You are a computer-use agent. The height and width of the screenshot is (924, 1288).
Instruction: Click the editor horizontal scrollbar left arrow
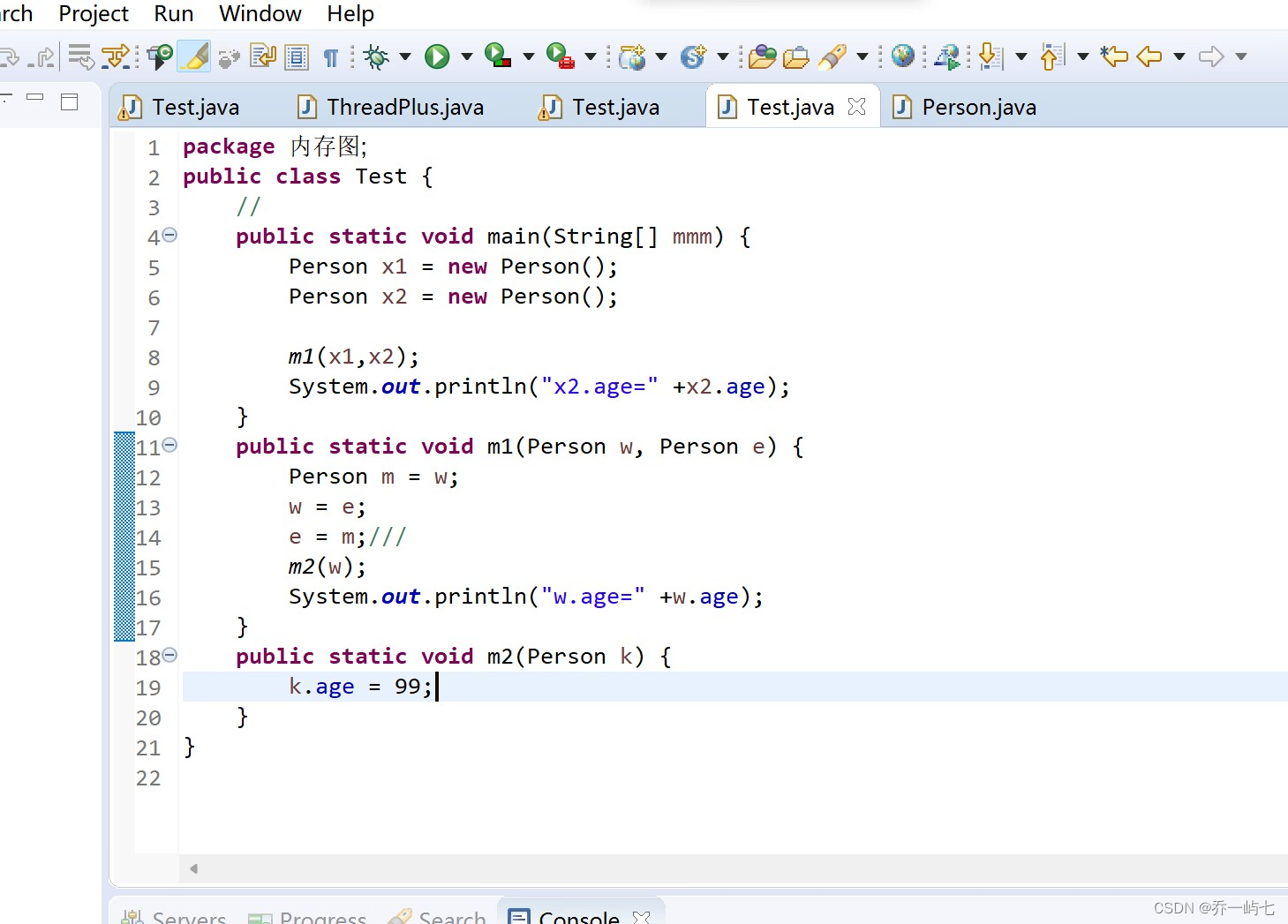[x=193, y=868]
